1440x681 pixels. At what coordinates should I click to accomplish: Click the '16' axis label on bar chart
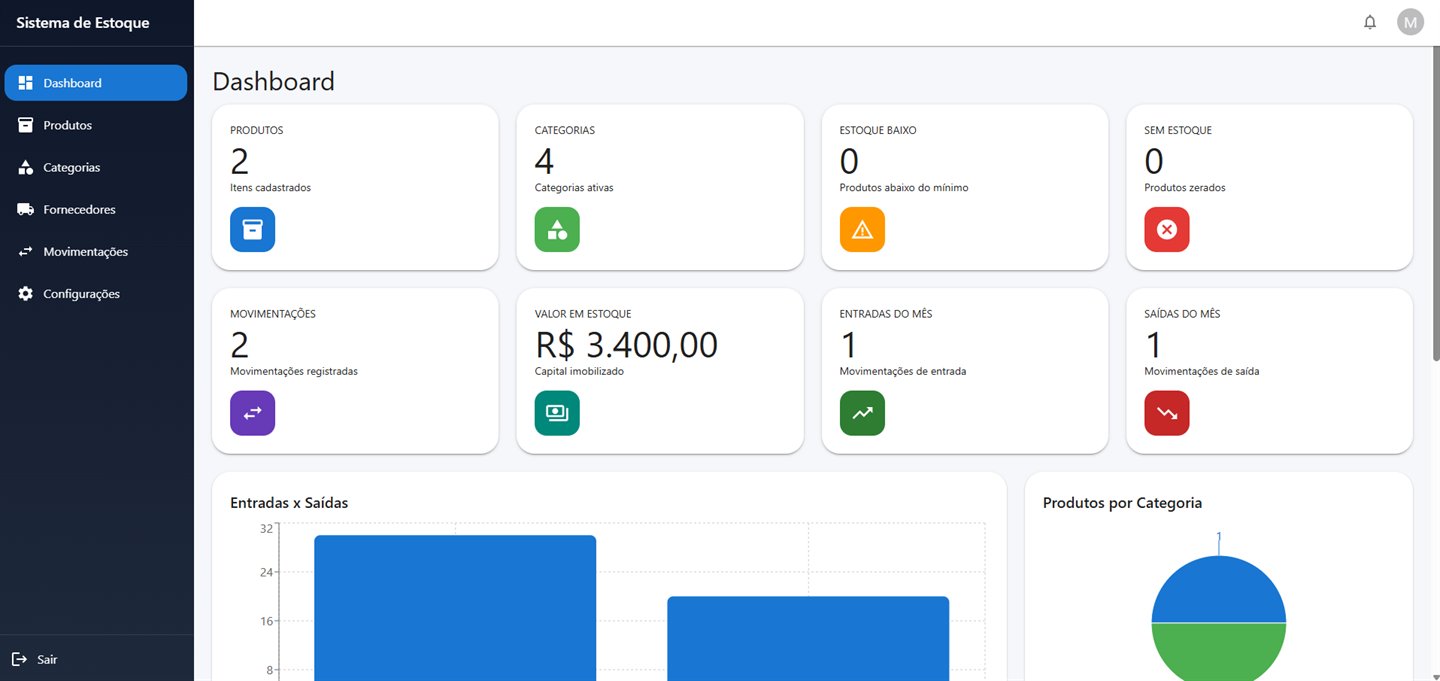click(266, 620)
